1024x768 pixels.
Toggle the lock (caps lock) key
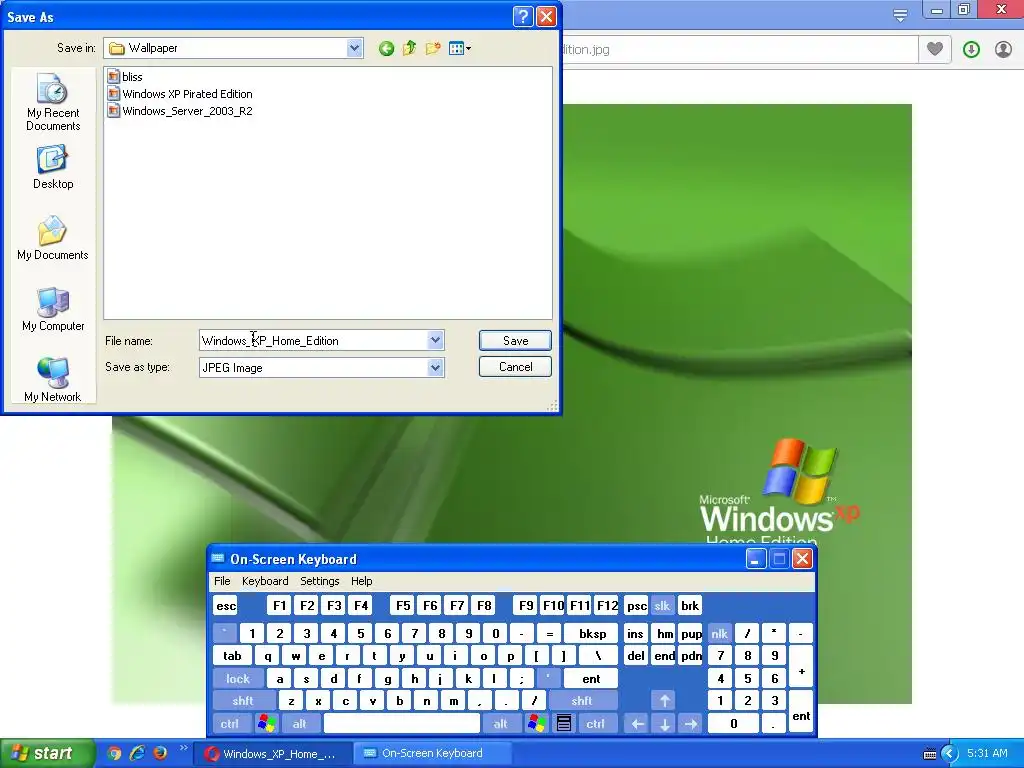click(x=238, y=679)
